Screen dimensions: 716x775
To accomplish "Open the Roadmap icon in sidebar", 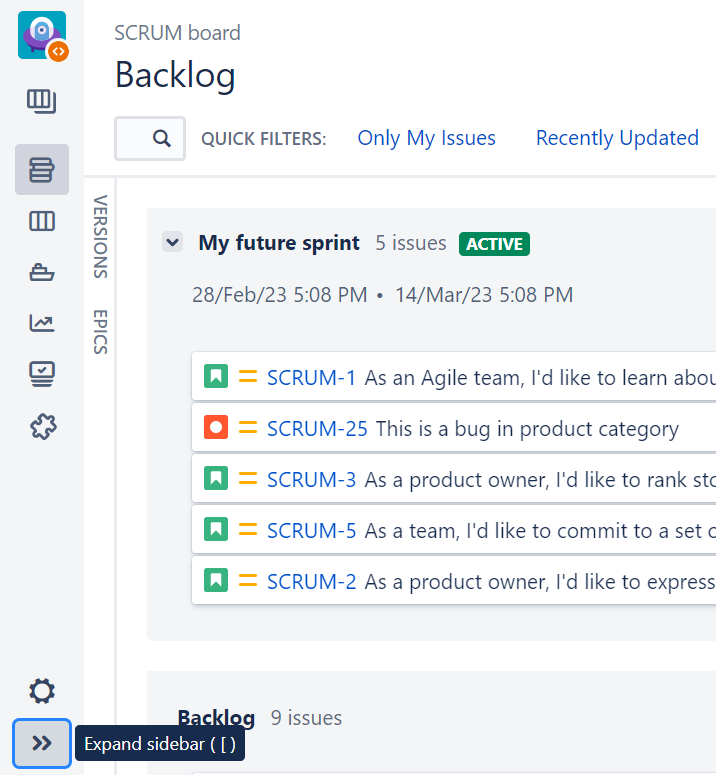I will click(x=42, y=100).
